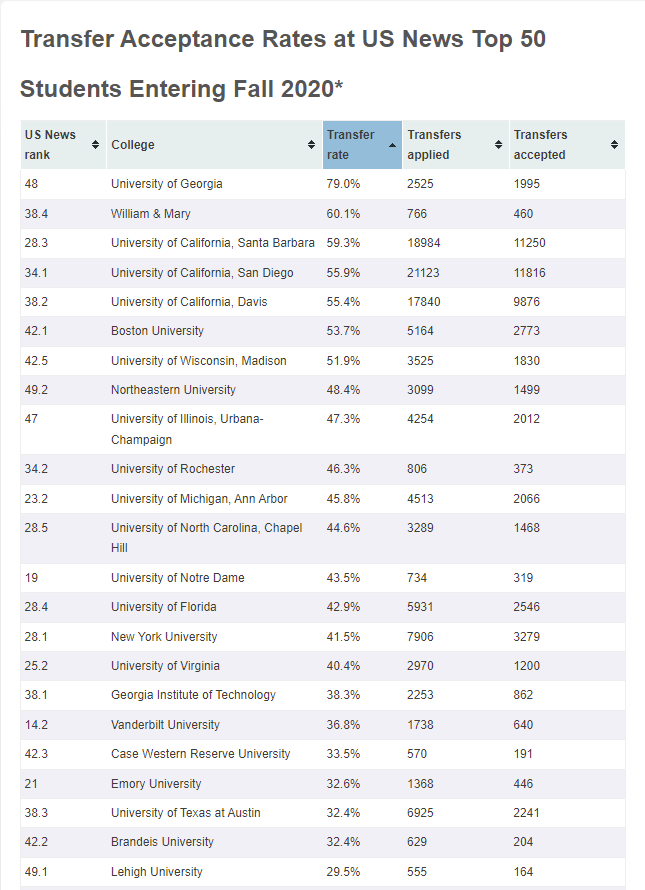Click the William & Mary college name

(151, 214)
